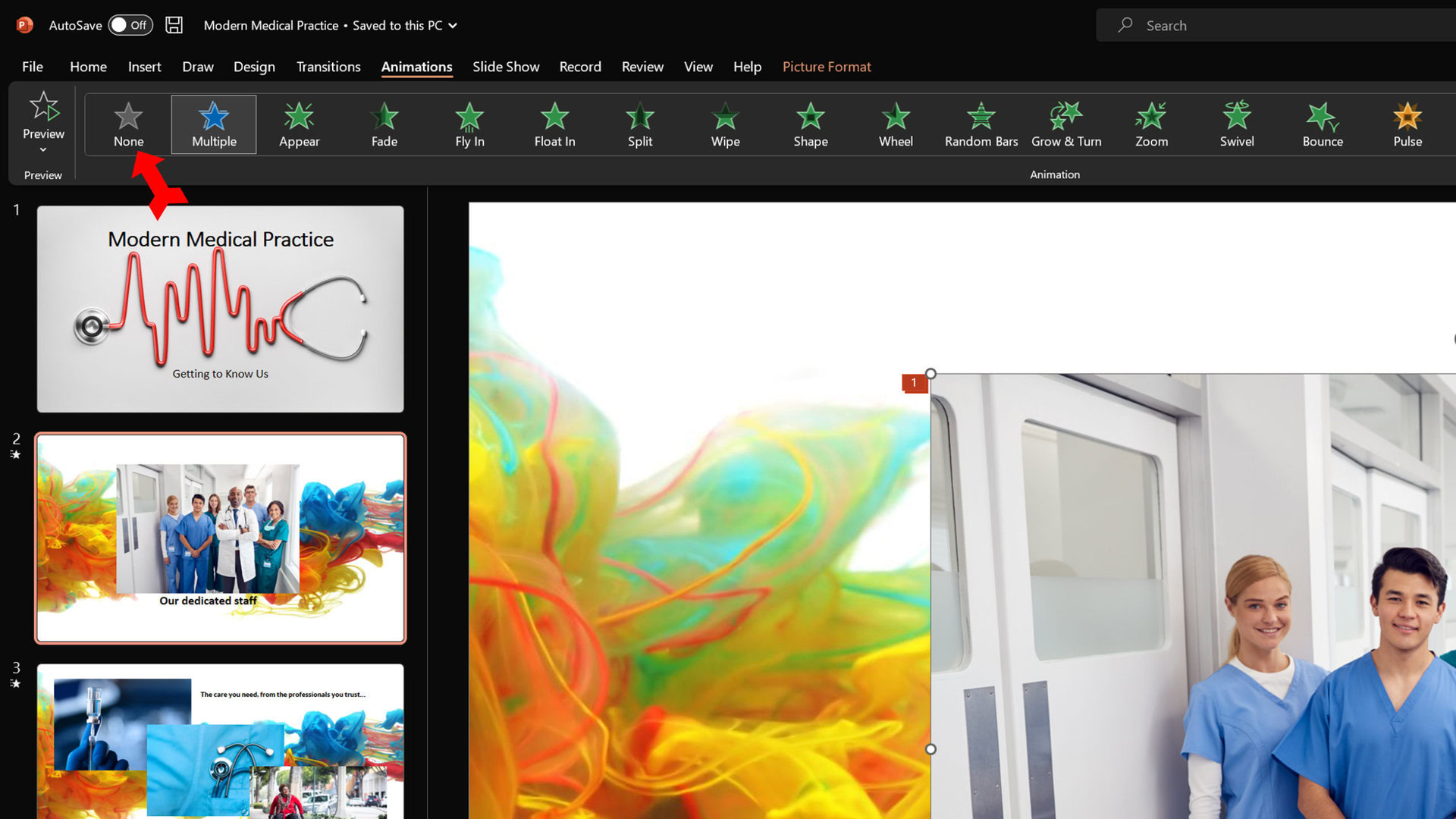The image size is (1456, 819).
Task: Select the Bounce animation
Action: pos(1323,125)
